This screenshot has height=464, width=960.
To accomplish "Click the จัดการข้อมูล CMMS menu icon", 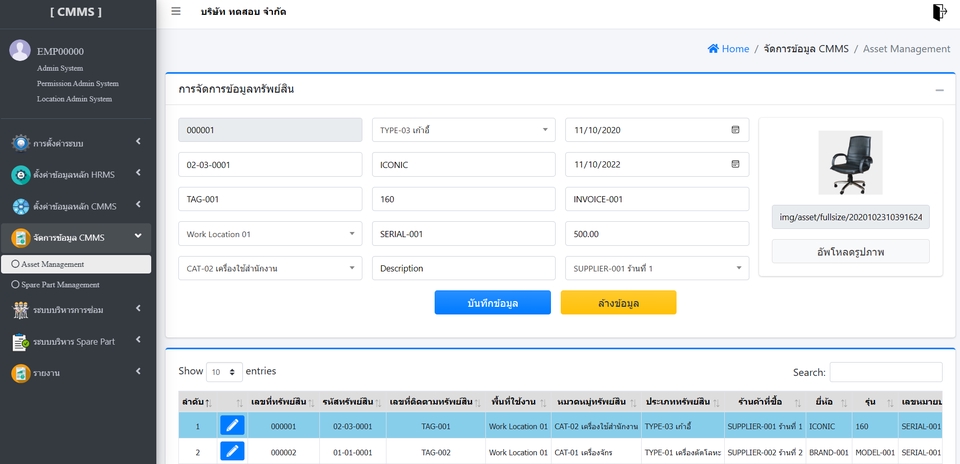I will pos(21,238).
